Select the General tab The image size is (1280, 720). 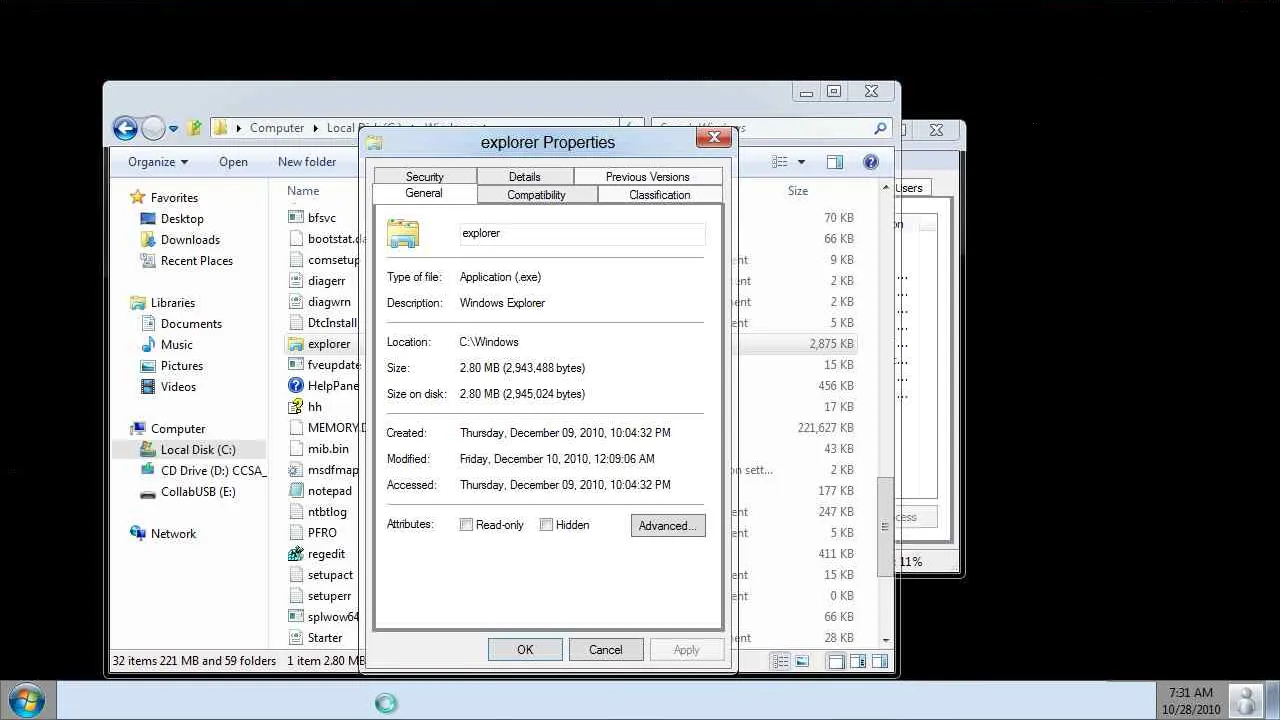pyautogui.click(x=424, y=193)
